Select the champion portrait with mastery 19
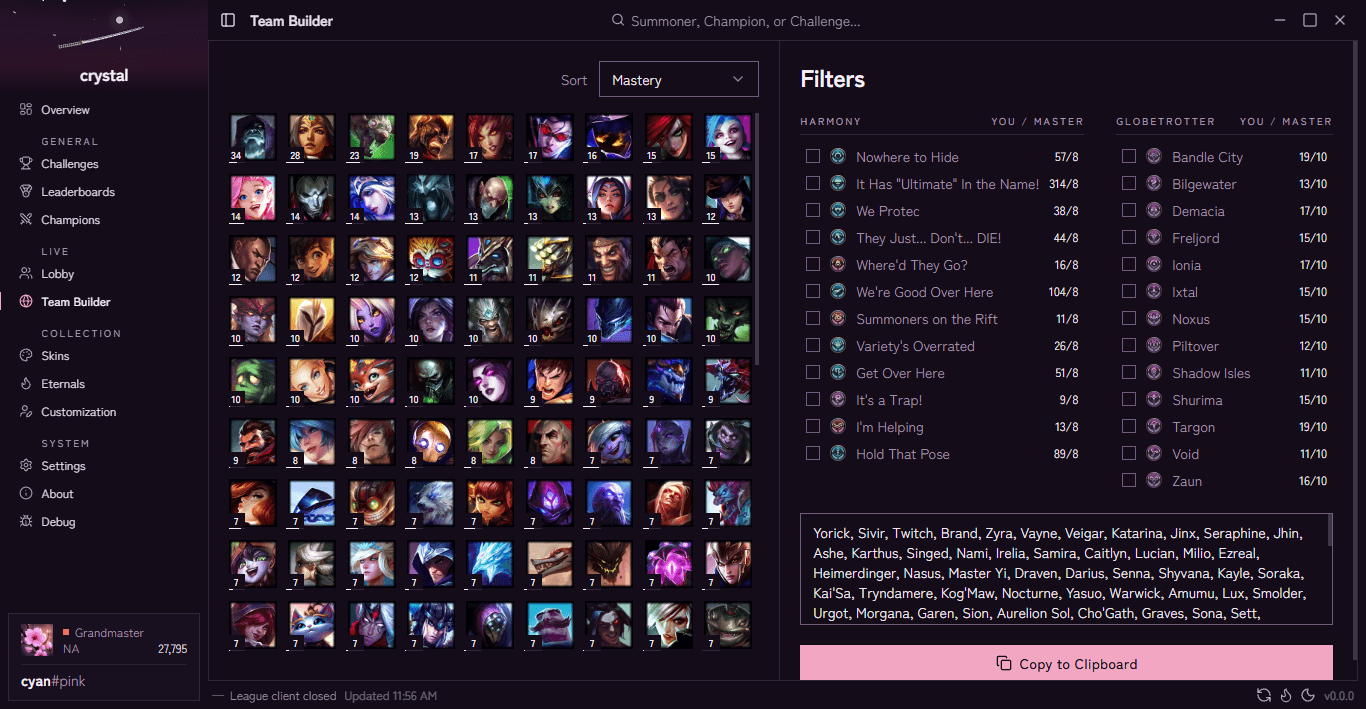This screenshot has width=1366, height=709. tap(431, 137)
